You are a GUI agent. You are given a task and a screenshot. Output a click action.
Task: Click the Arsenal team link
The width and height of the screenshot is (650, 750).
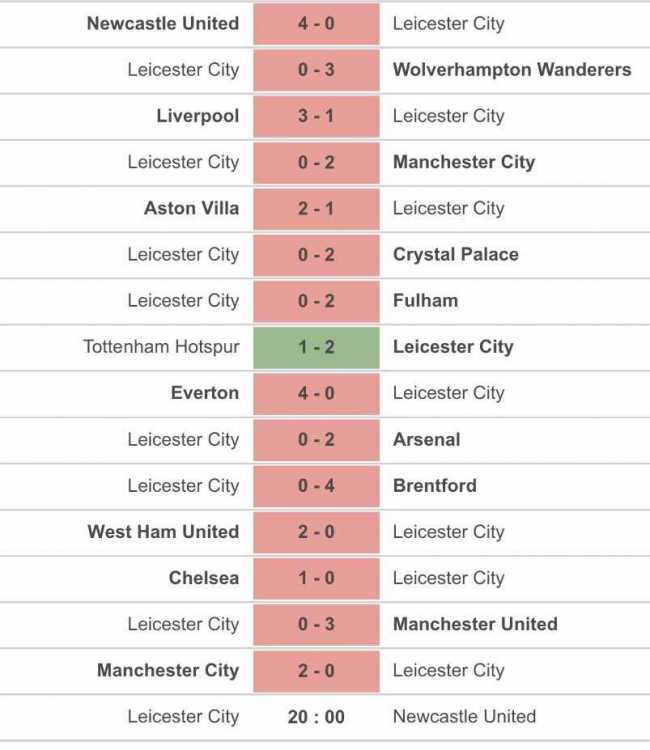(426, 439)
